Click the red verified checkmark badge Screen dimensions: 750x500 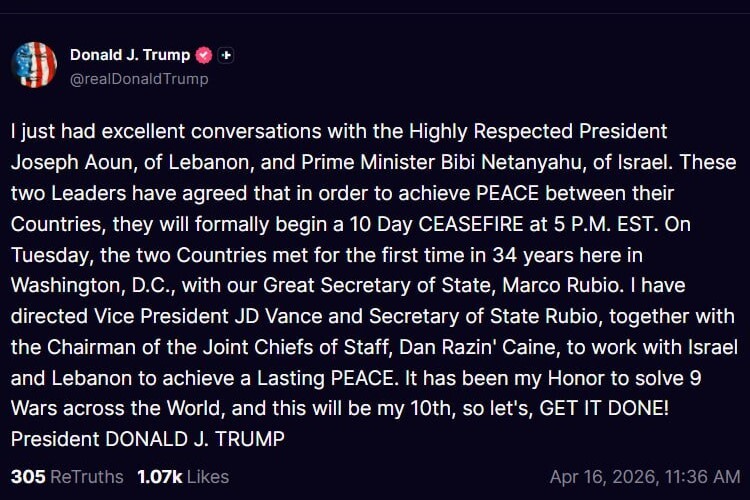click(x=203, y=55)
